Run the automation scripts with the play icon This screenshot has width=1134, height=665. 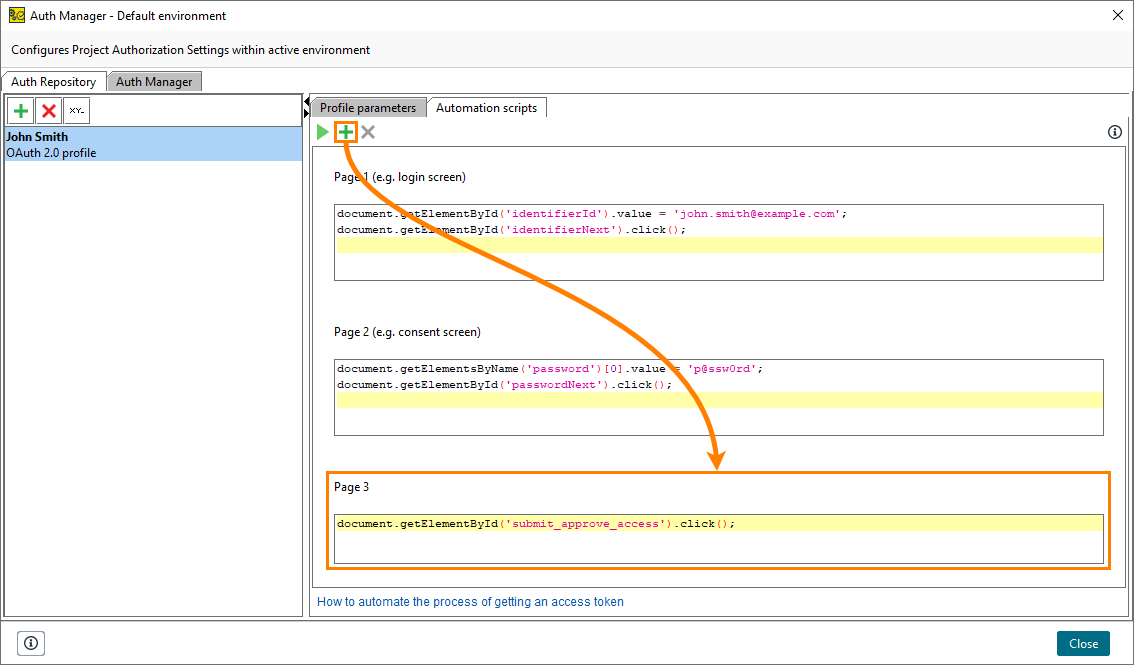[322, 131]
